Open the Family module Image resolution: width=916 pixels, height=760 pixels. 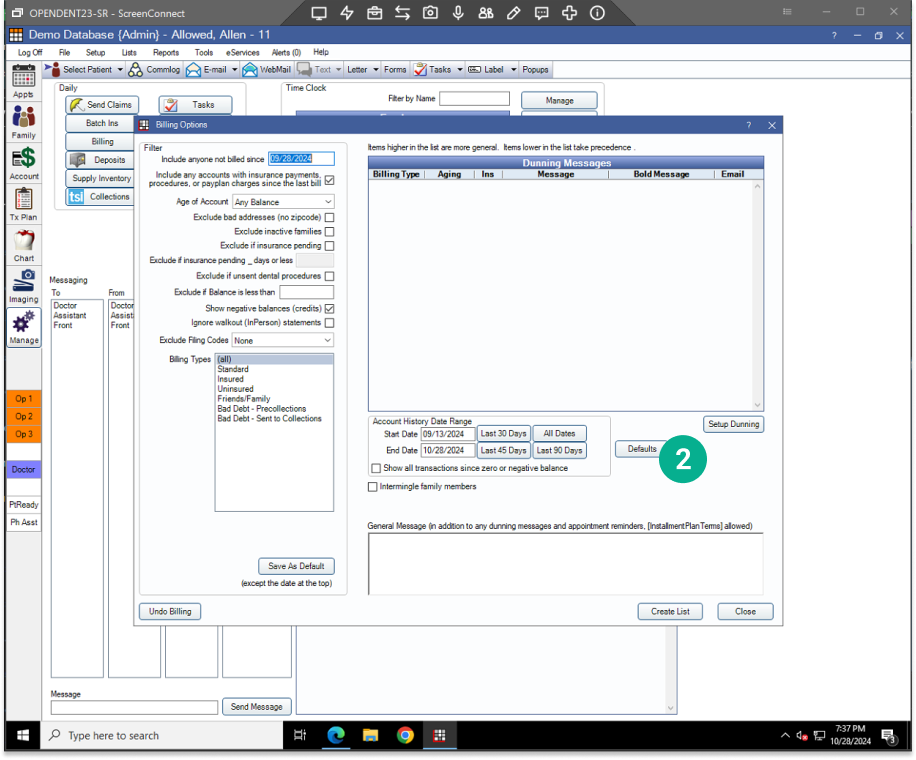23,122
